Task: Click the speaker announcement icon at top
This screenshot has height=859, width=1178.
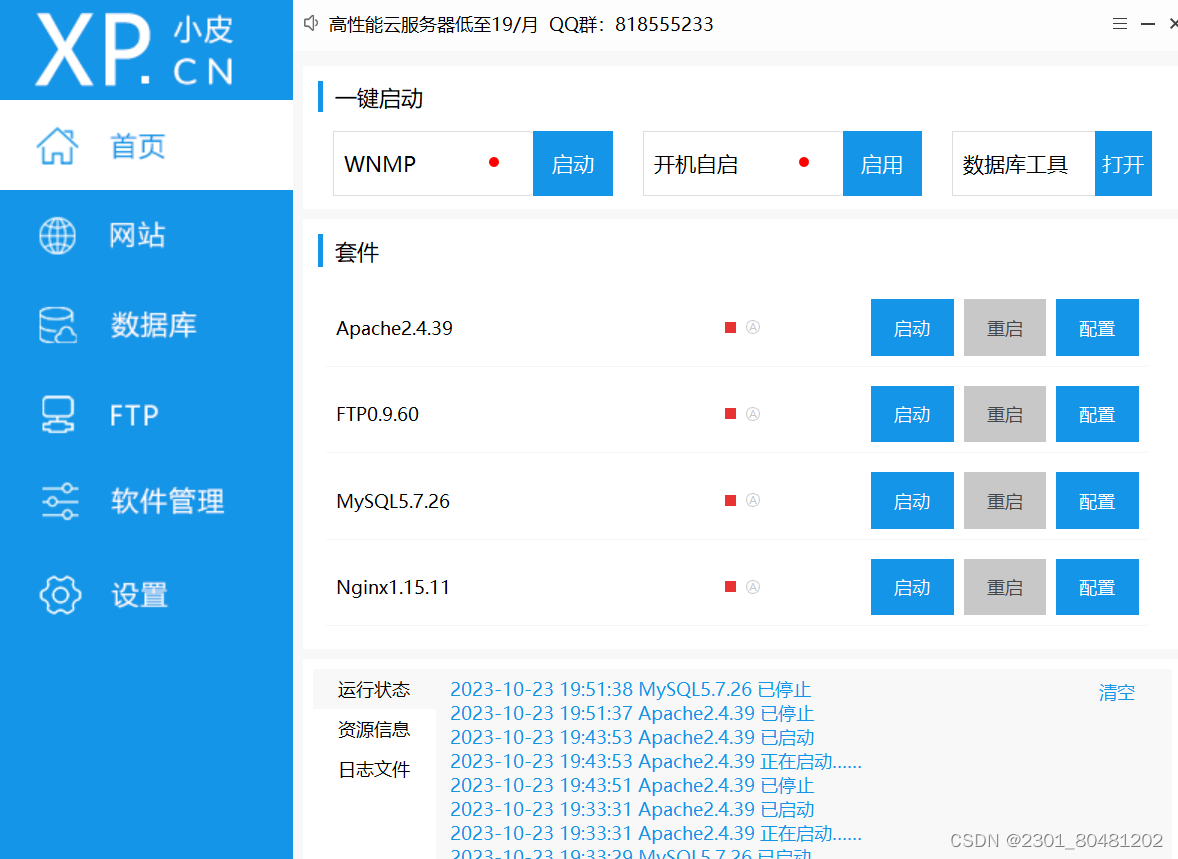Action: click(311, 23)
